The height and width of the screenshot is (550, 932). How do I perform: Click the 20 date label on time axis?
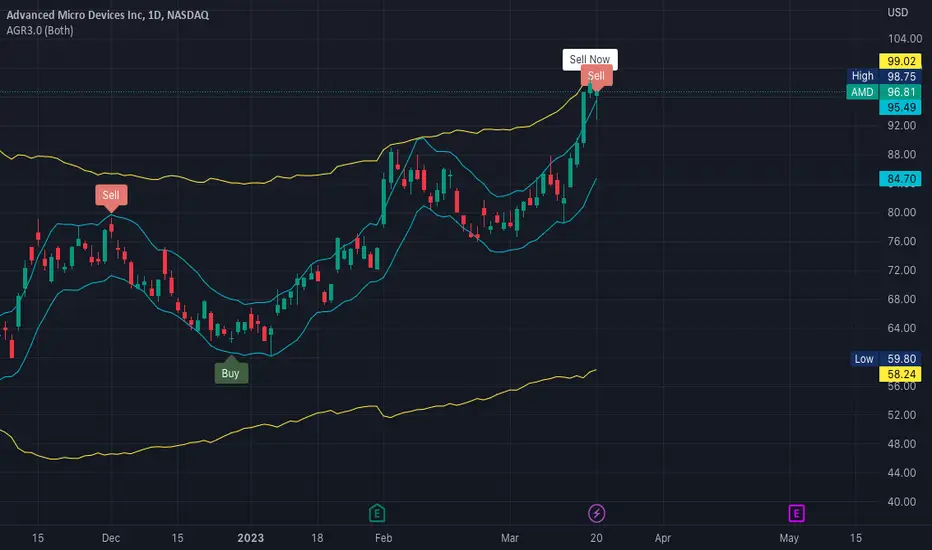pyautogui.click(x=596, y=538)
